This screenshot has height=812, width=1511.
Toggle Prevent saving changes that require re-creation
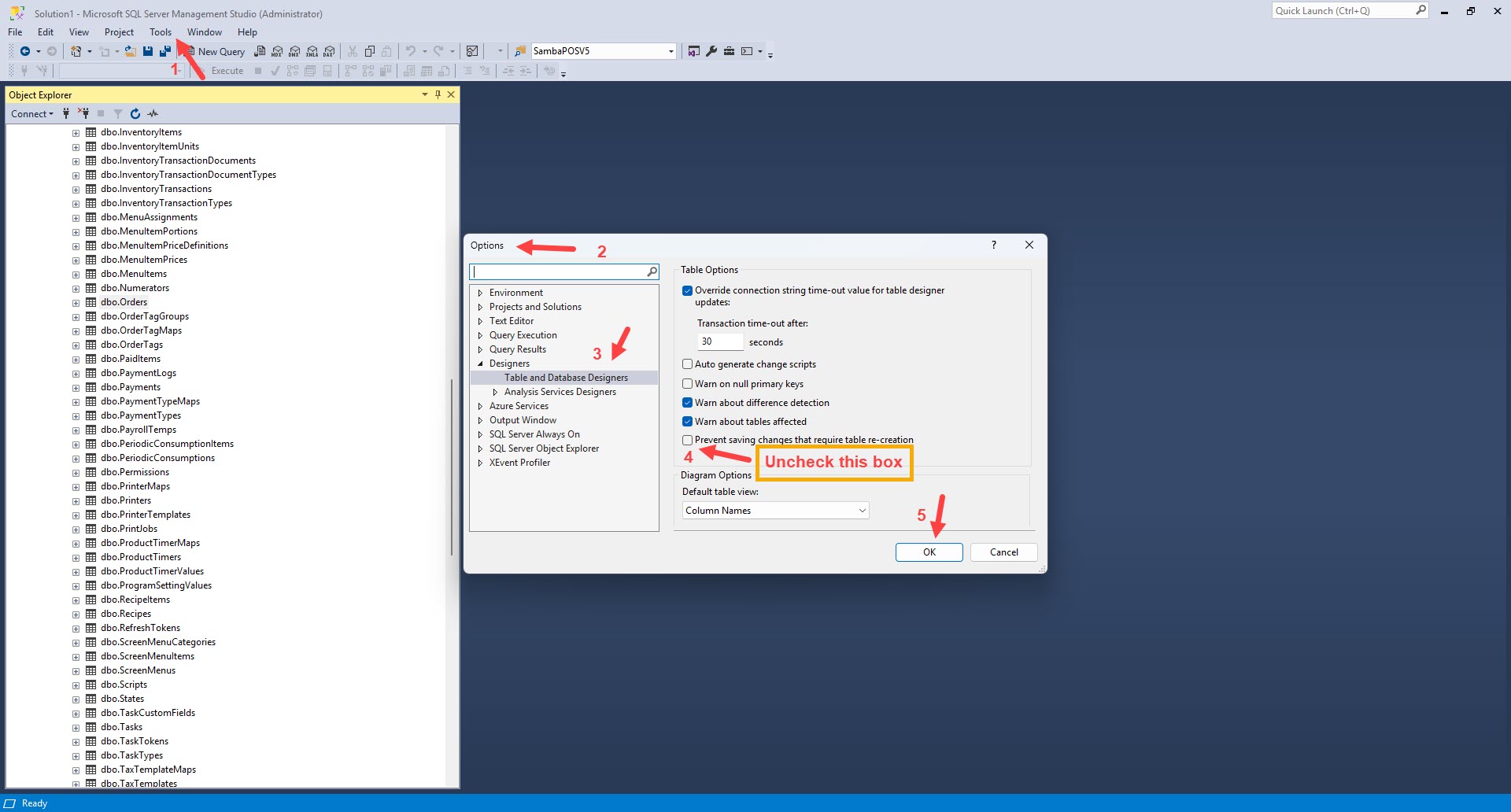pos(687,440)
